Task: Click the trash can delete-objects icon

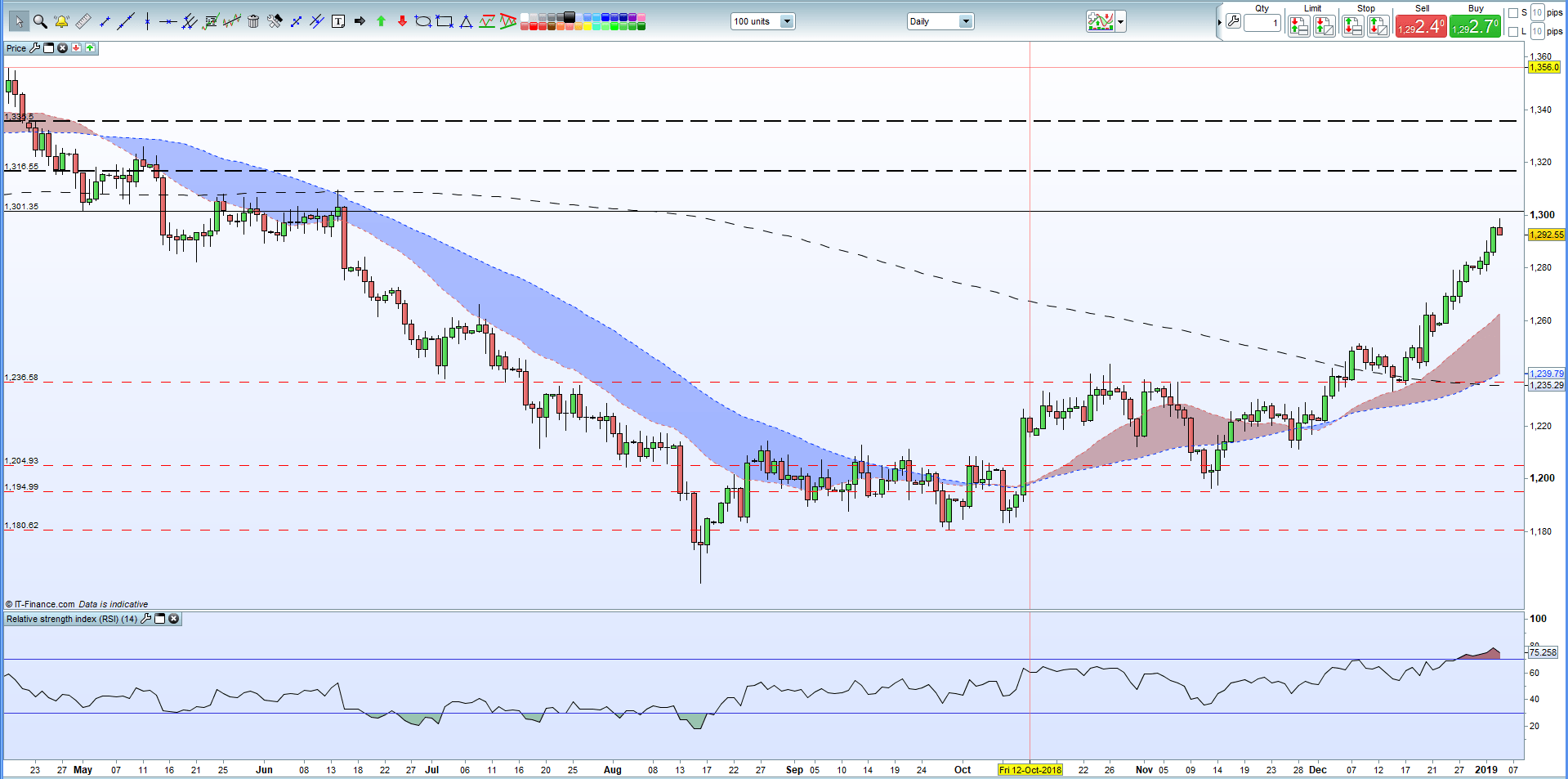Action: click(x=253, y=21)
